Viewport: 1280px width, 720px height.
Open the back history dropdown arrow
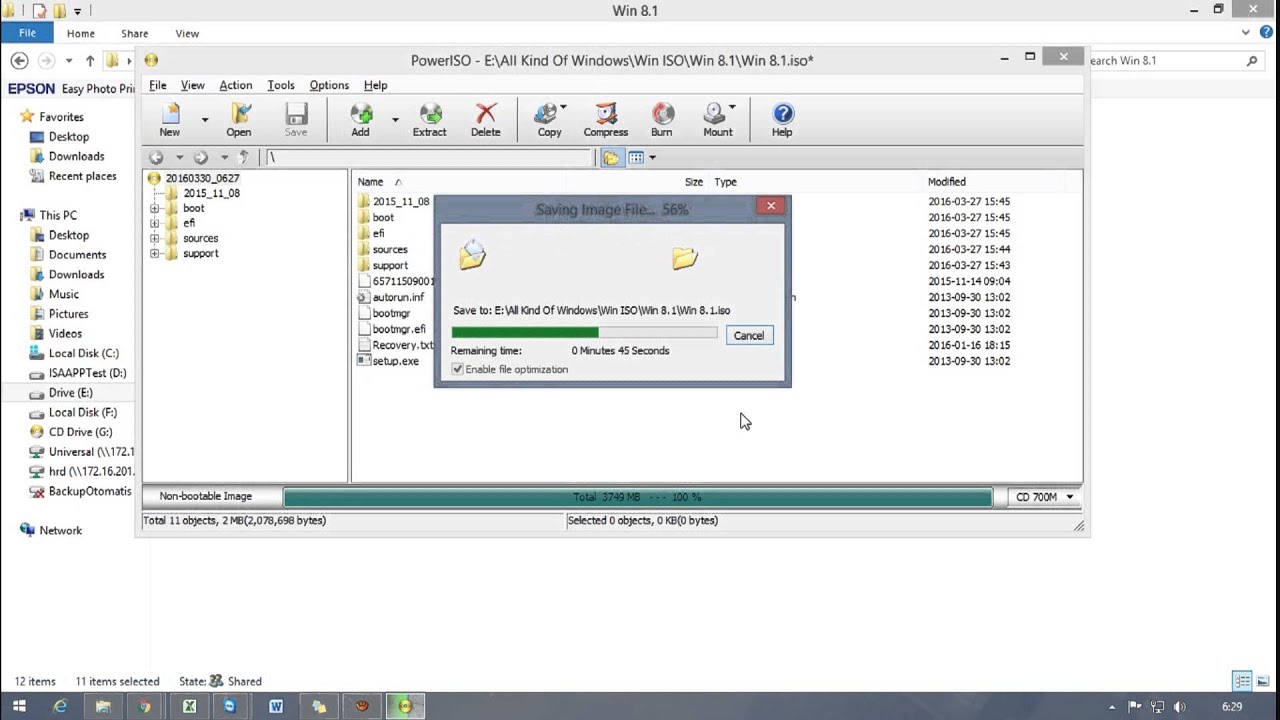(x=179, y=157)
